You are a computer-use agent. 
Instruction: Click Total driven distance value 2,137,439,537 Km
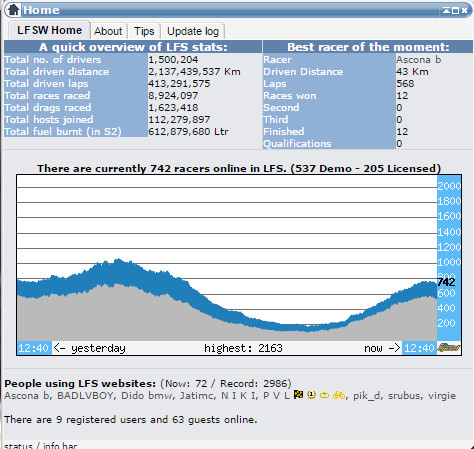(194, 72)
